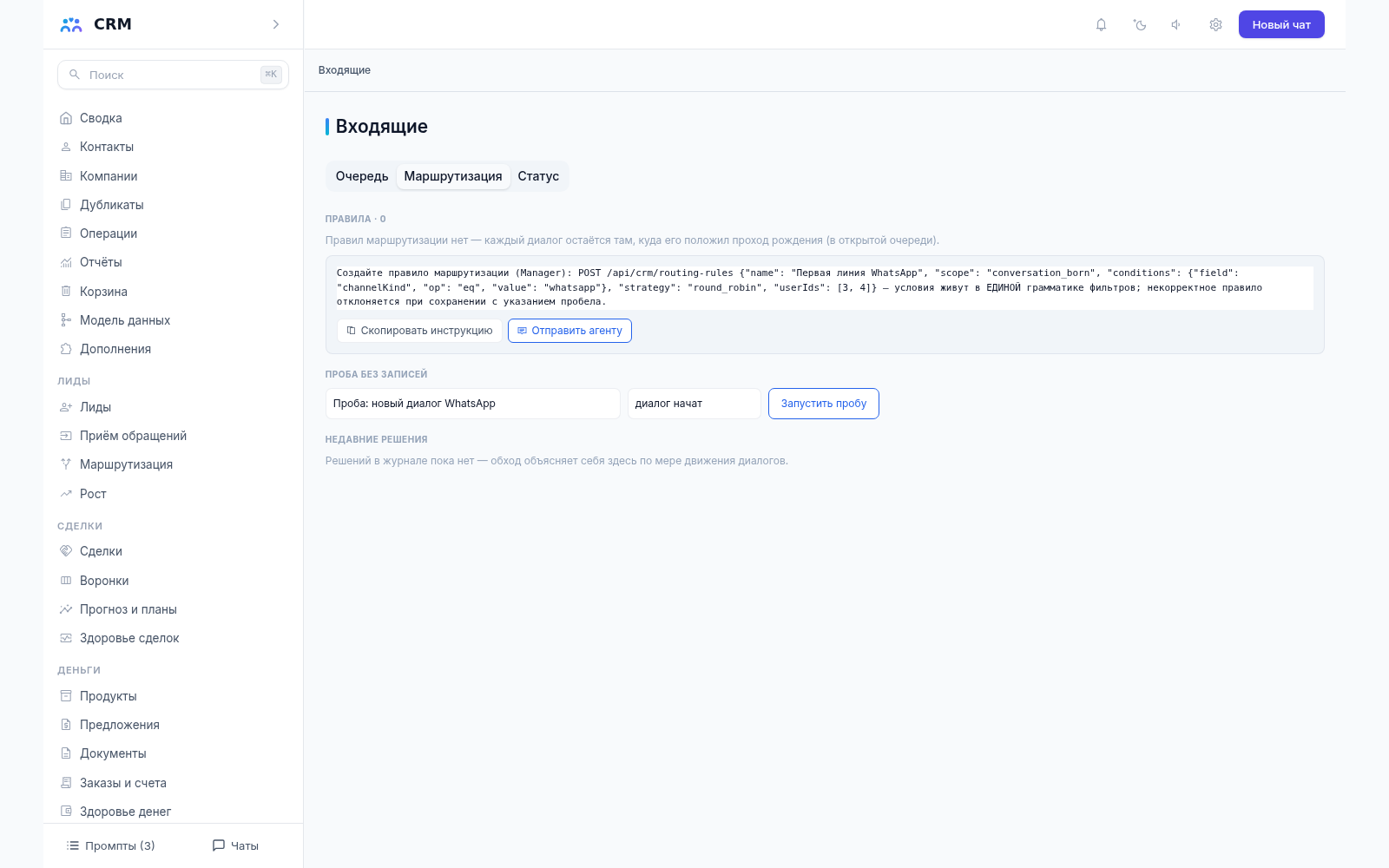The width and height of the screenshot is (1389, 868).
Task: Focus the Поиск search field
Action: click(x=173, y=75)
